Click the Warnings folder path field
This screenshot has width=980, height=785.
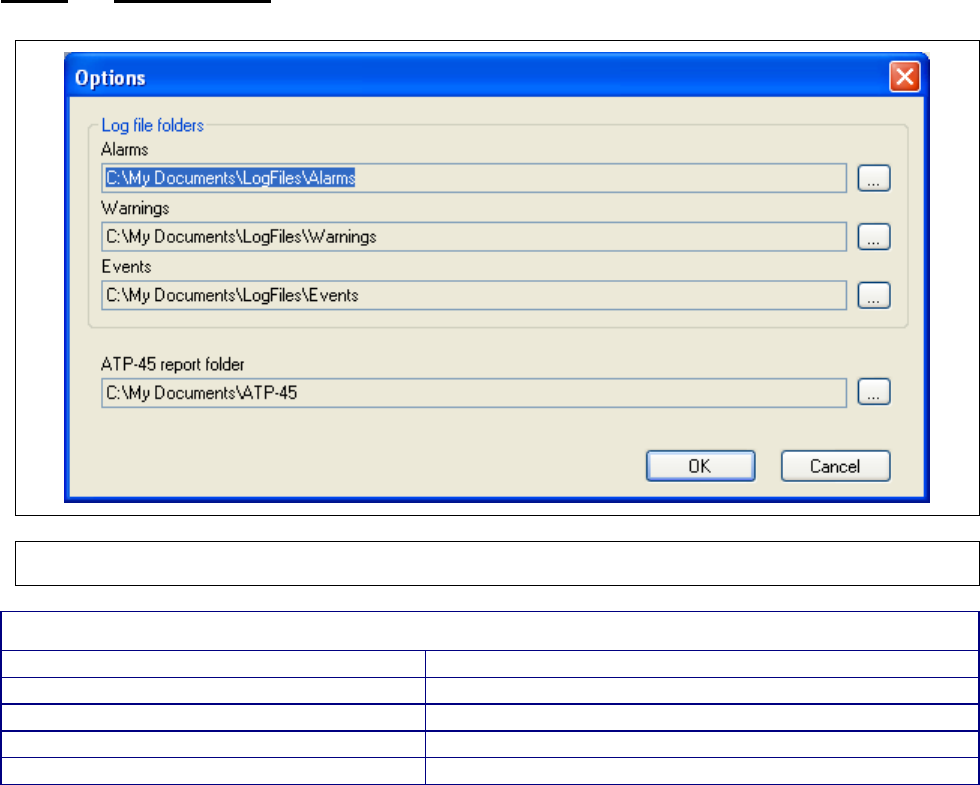pyautogui.click(x=474, y=237)
